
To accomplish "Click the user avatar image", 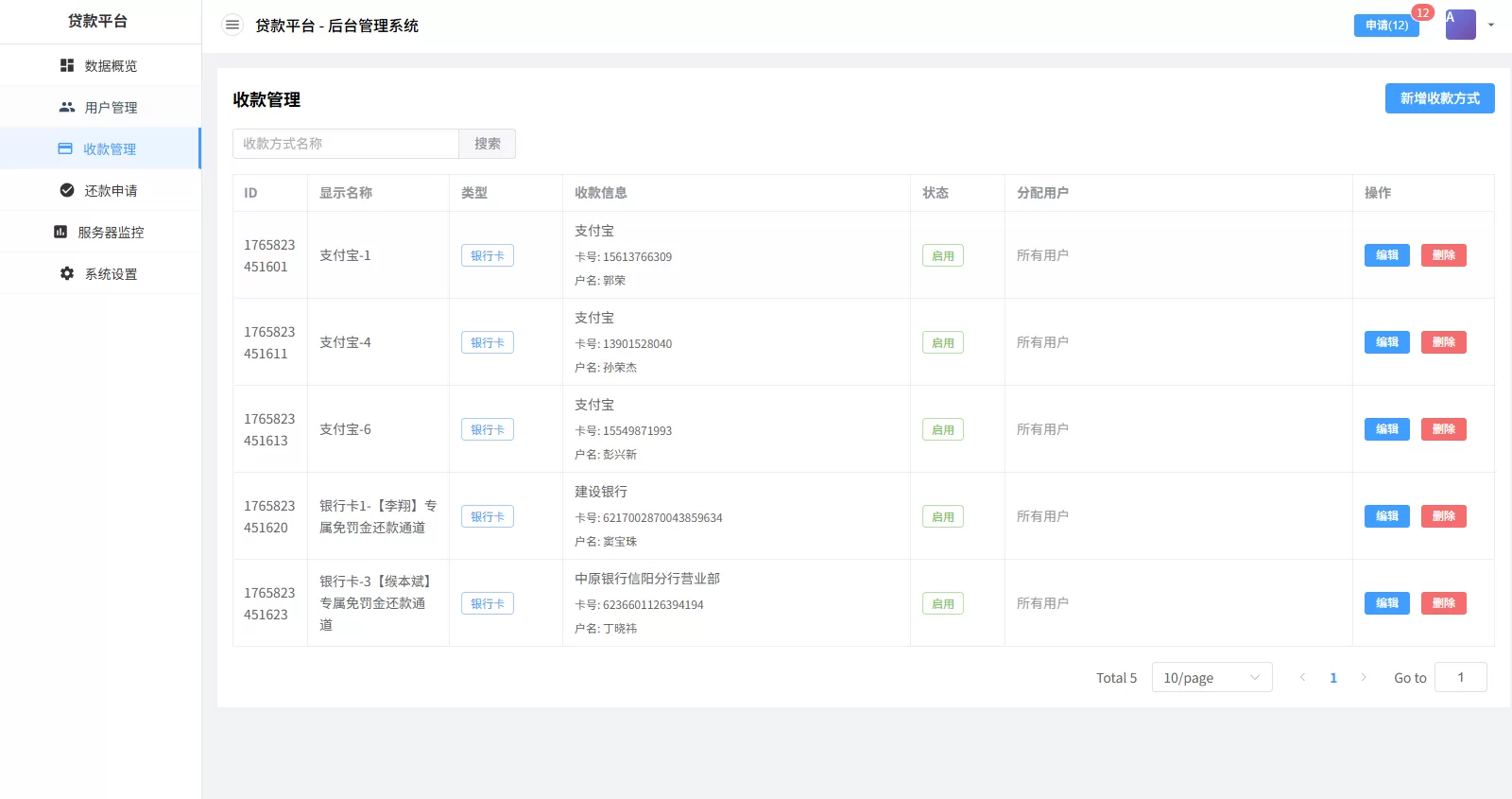I will 1460,25.
